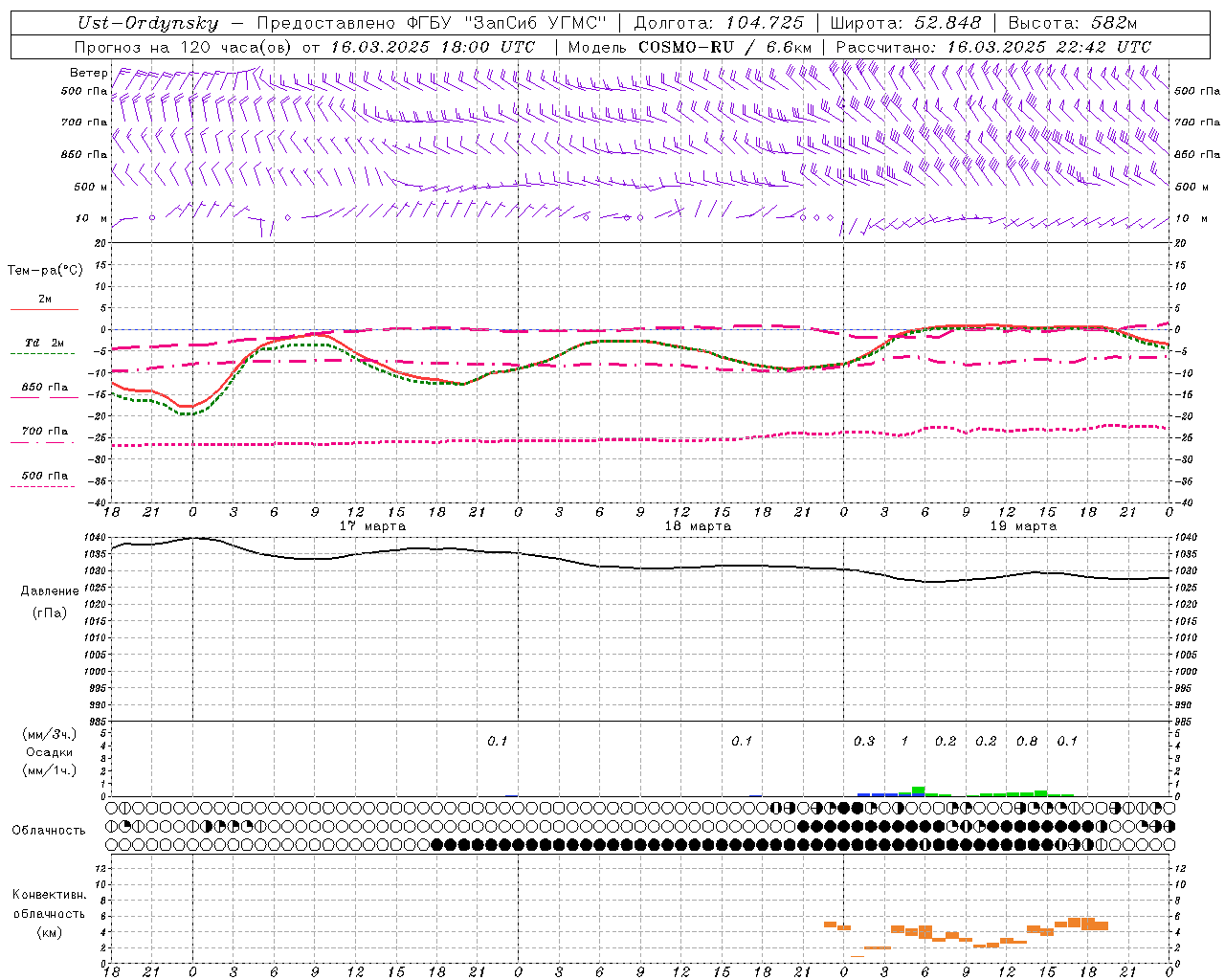Select the computed time 16.03.2025 22:42 UTC
The image size is (1225, 980).
pyautogui.click(x=1049, y=46)
